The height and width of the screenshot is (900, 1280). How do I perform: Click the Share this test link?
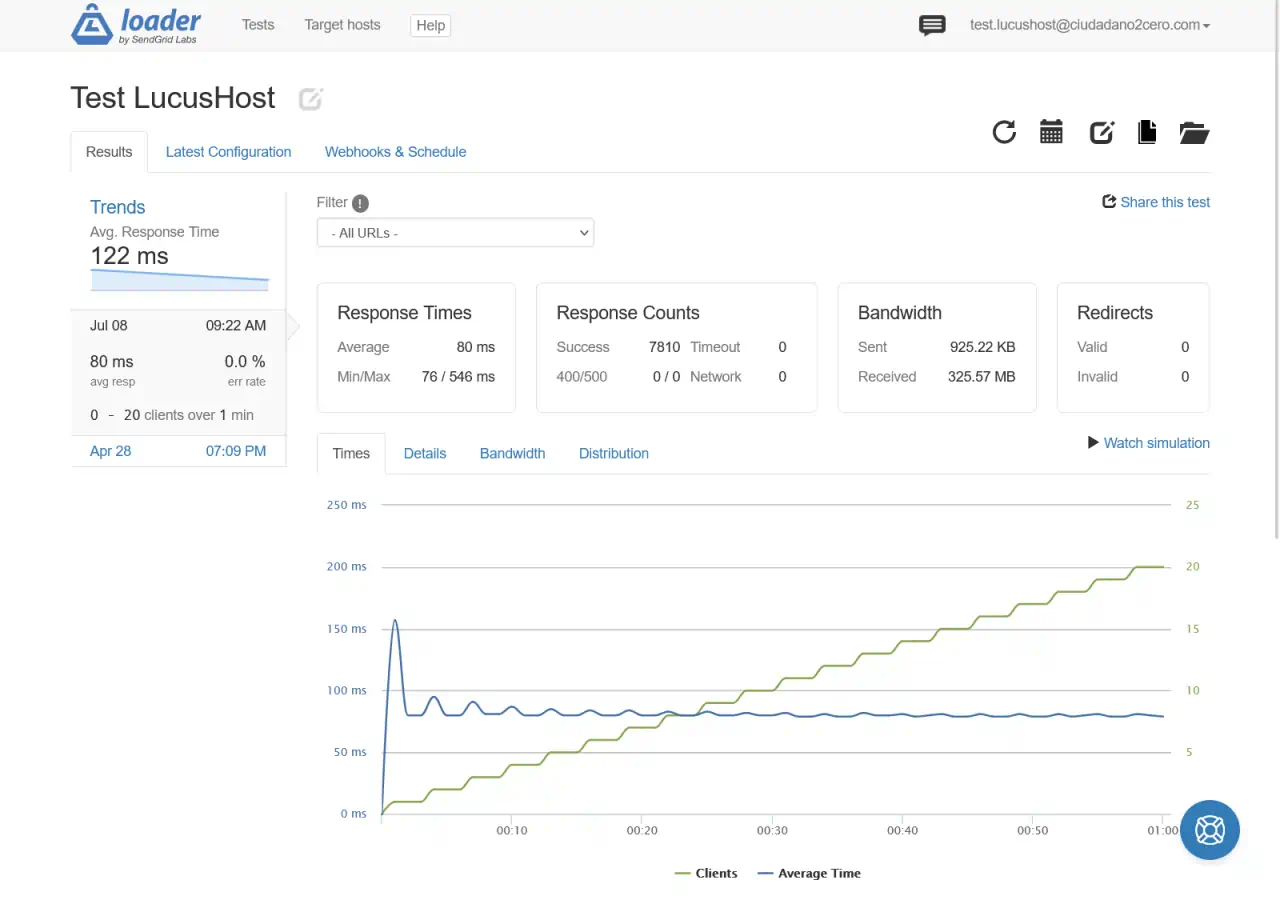tap(1156, 202)
